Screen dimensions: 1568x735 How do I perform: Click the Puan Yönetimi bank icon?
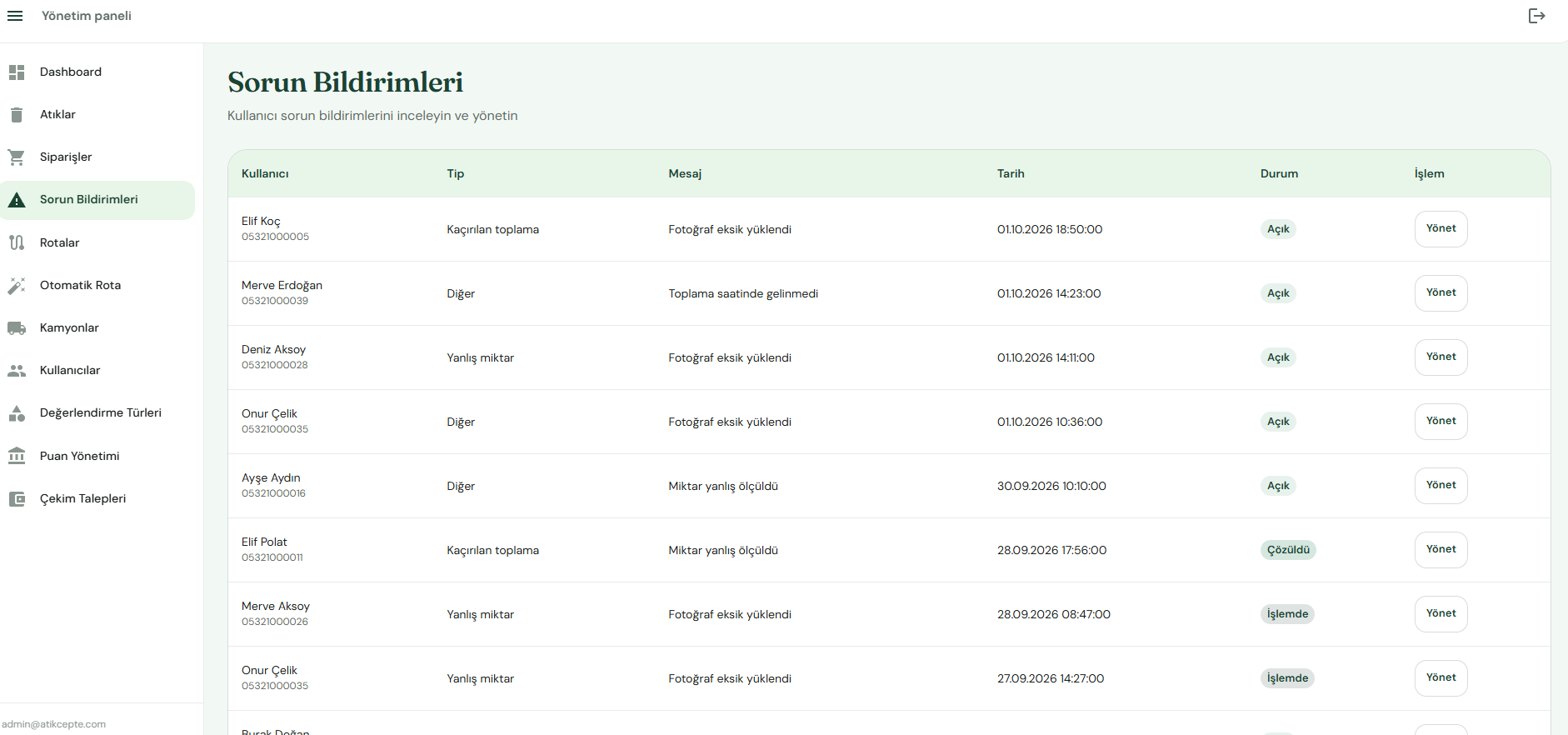point(17,456)
